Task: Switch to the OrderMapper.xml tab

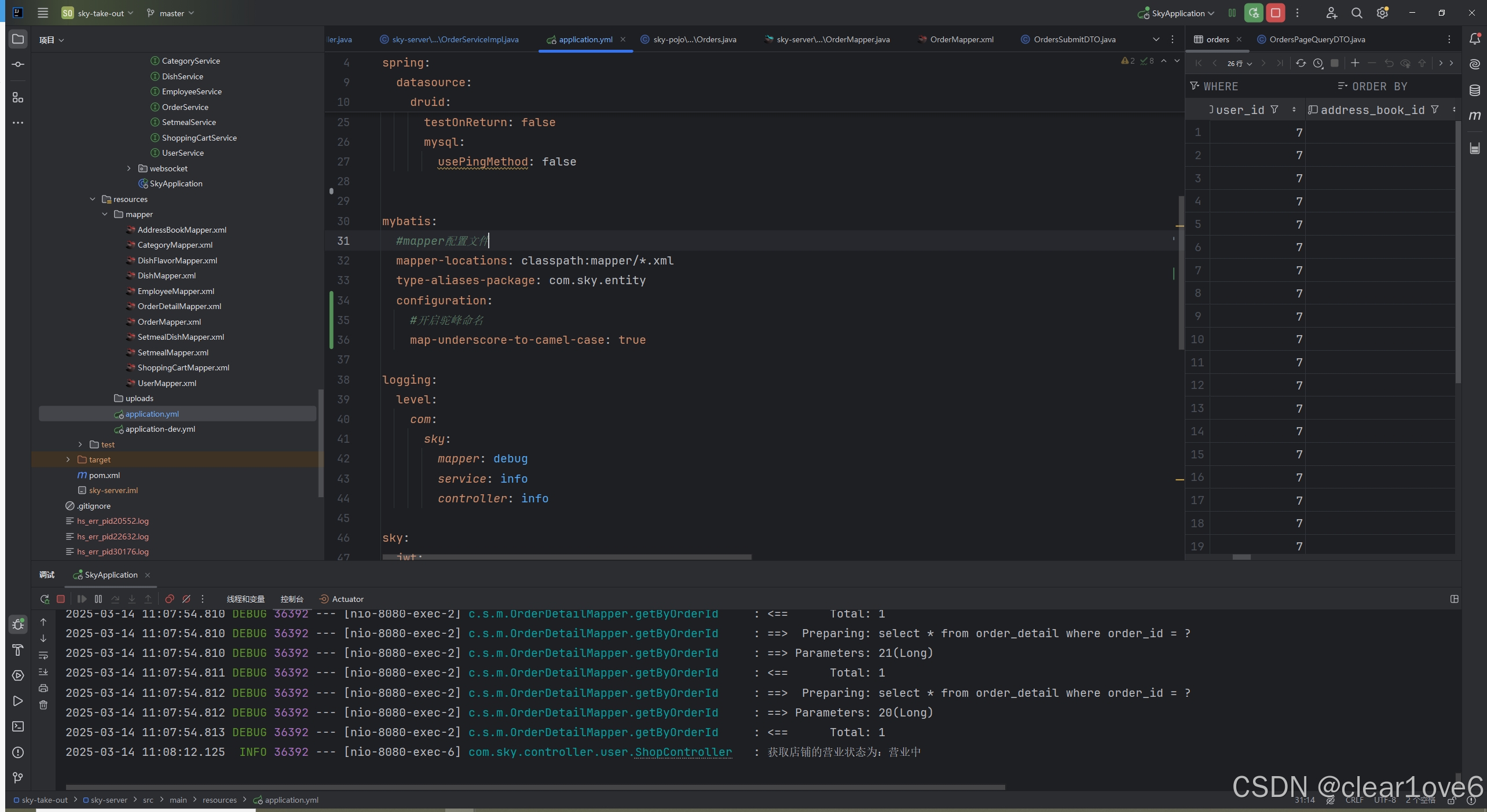Action: [961, 39]
